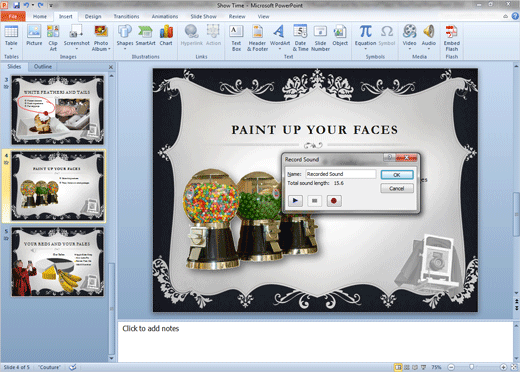Click Cancel in Record Sound dialog
The image size is (520, 372).
(397, 188)
